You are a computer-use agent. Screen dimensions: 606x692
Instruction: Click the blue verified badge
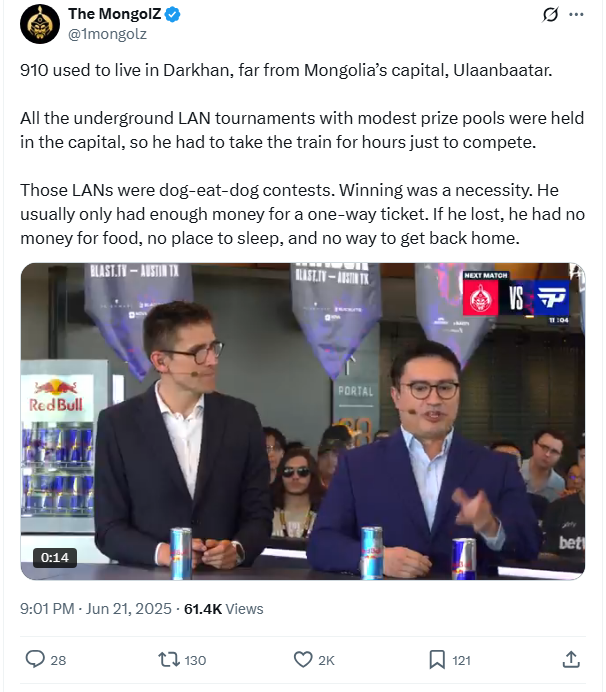coord(172,15)
